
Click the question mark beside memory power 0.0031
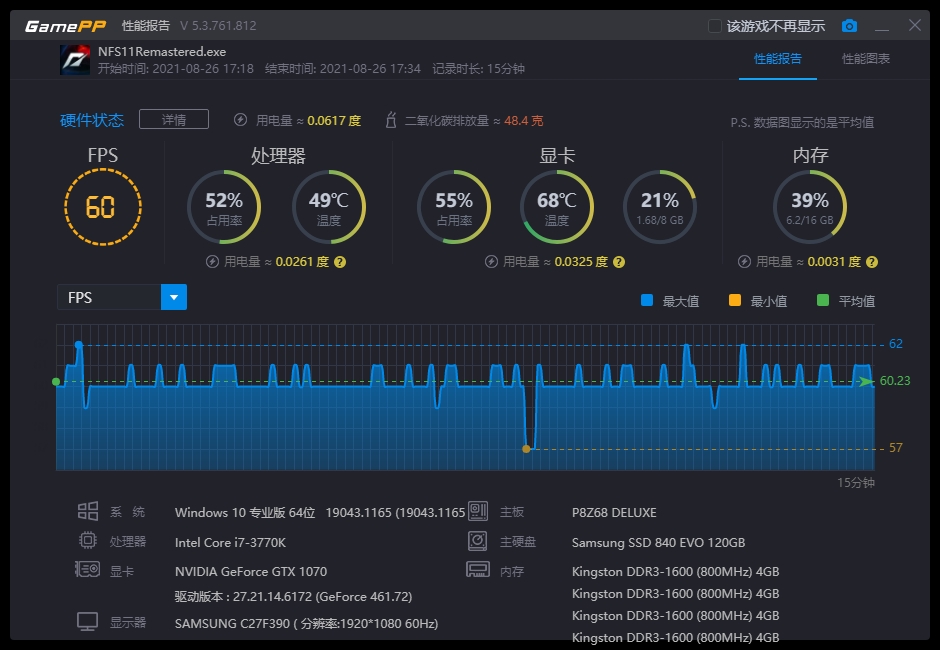click(x=872, y=262)
